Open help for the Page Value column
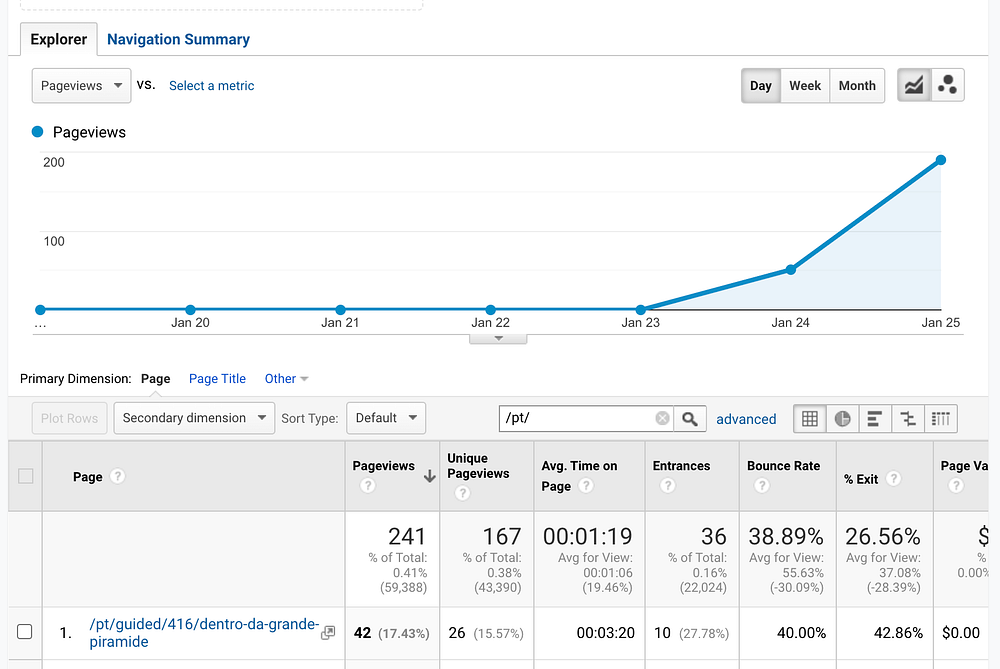This screenshot has width=1000, height=669. 955,486
